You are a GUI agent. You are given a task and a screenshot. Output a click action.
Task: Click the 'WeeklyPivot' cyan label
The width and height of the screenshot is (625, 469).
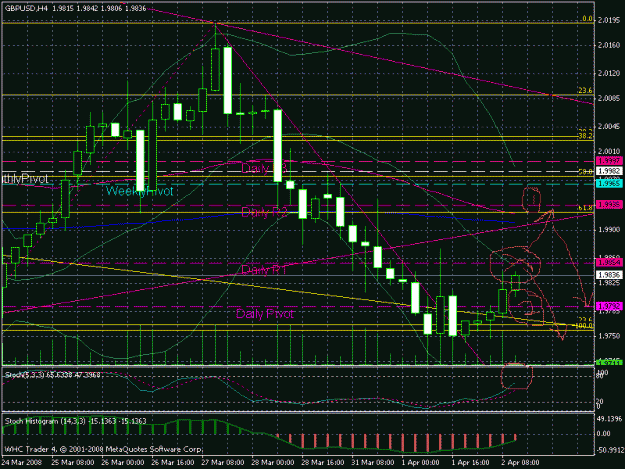140,191
